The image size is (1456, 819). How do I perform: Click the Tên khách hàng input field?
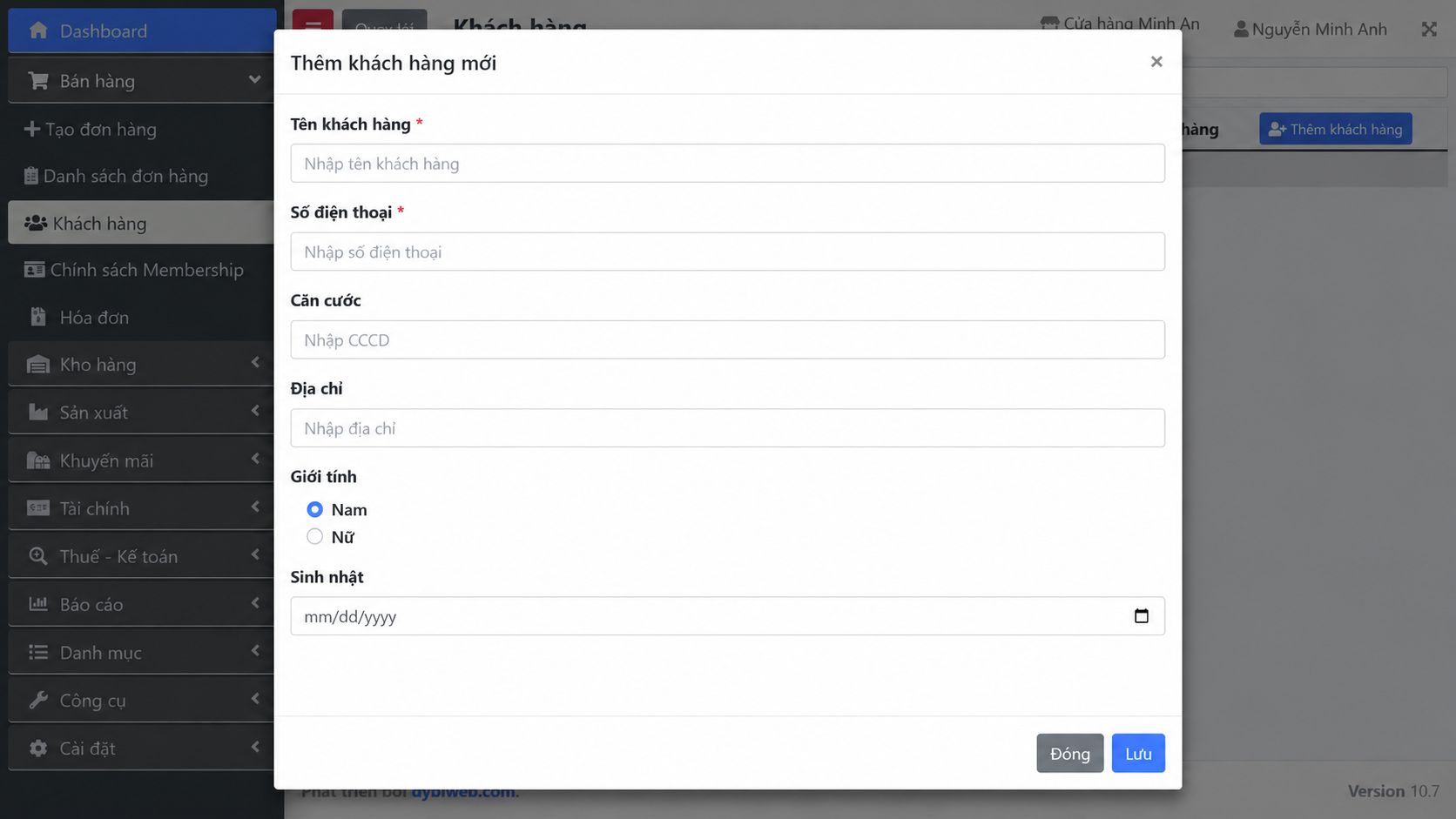[728, 163]
